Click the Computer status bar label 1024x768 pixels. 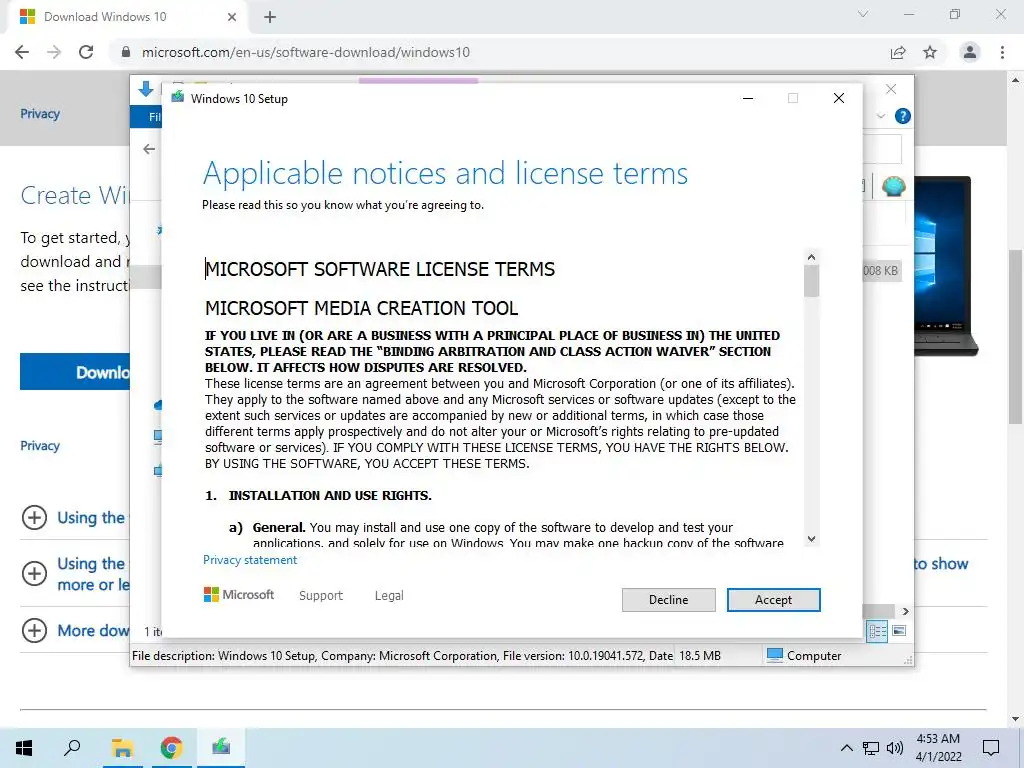pos(814,656)
